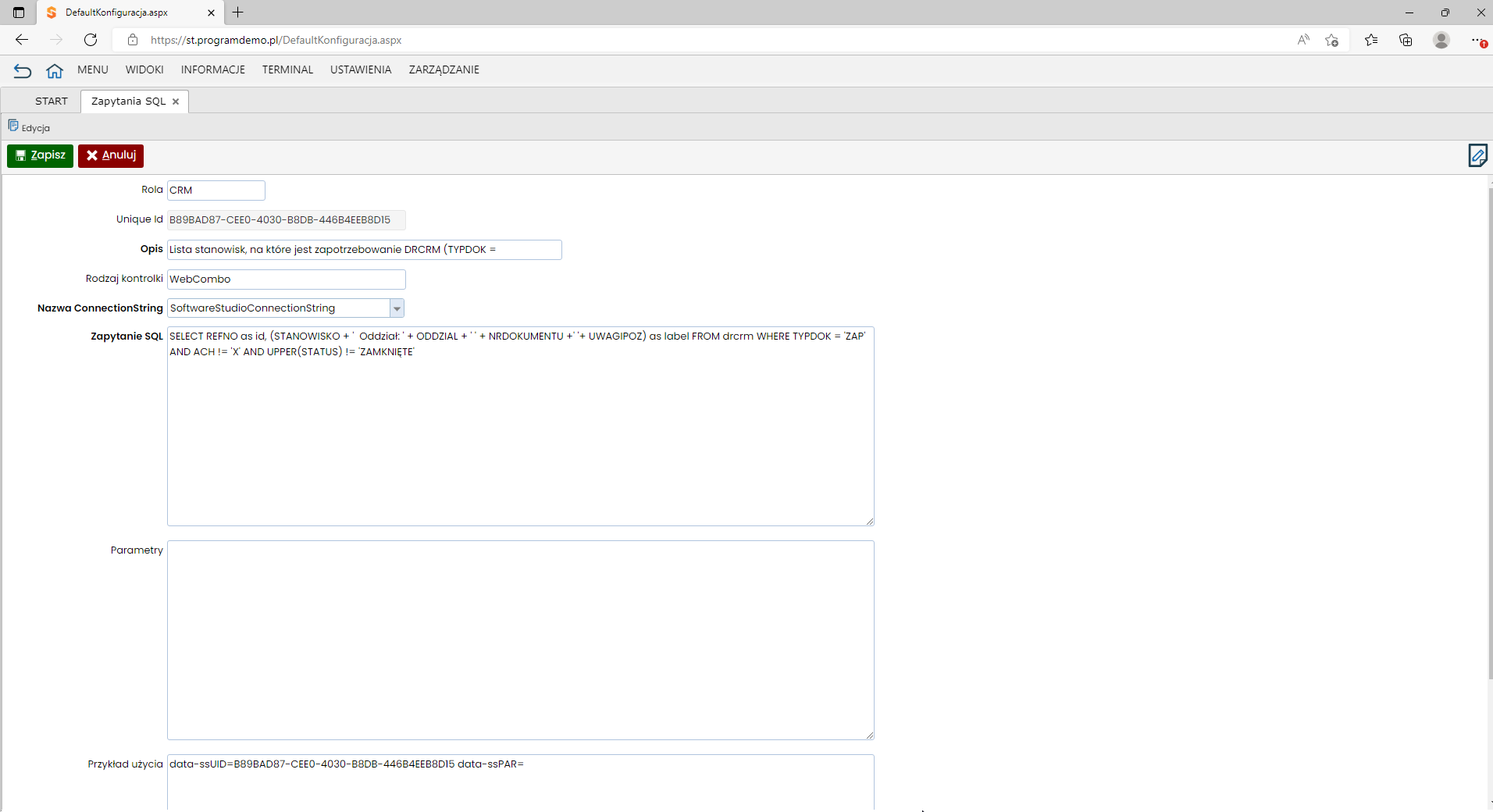
Task: Refresh the page
Action: pyautogui.click(x=91, y=40)
